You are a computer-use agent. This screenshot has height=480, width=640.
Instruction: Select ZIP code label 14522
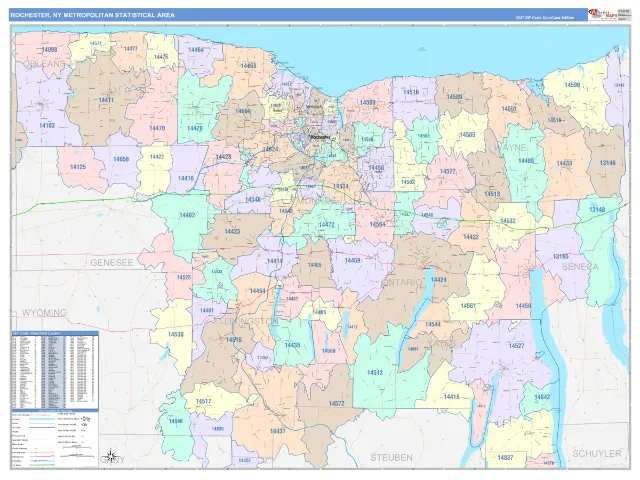coord(448,171)
